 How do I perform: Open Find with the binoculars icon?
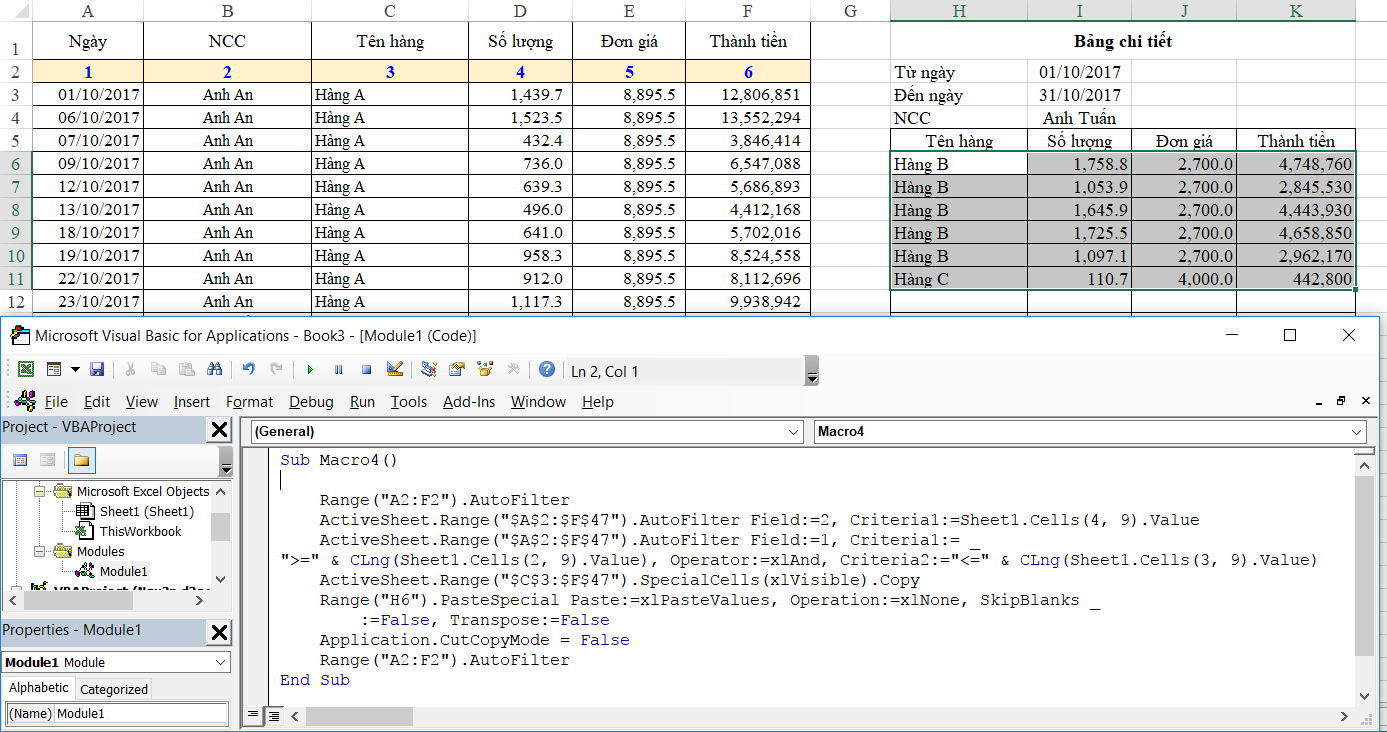pos(214,370)
